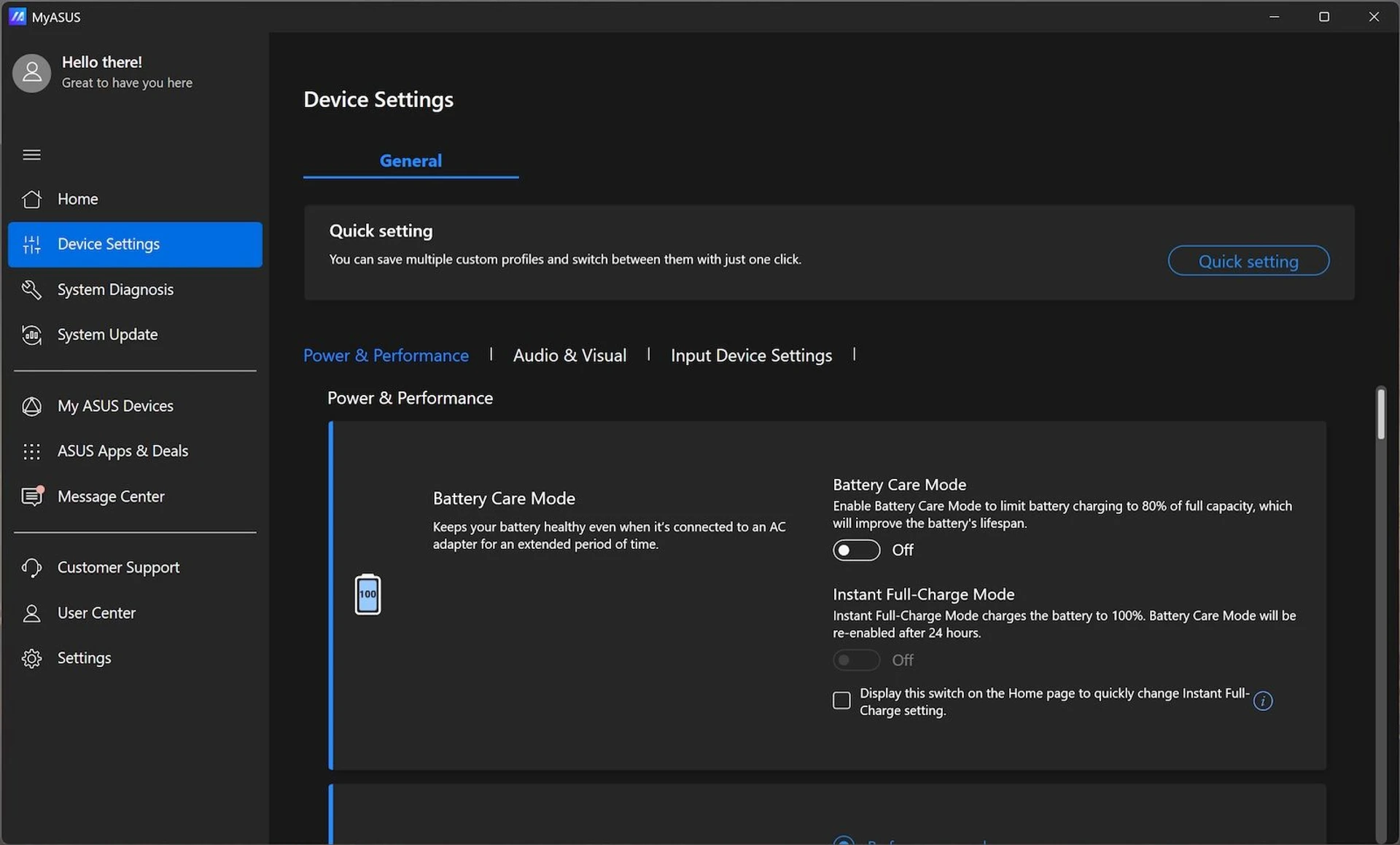This screenshot has height=845, width=1400.
Task: Open ASUS Apps & Deals
Action: tap(135, 451)
